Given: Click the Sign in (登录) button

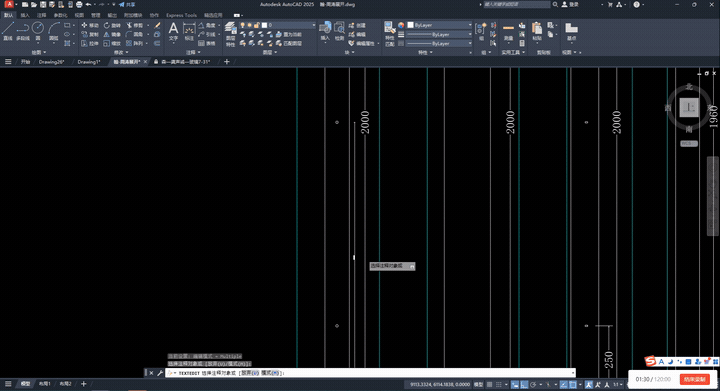Looking at the screenshot, I should point(570,5).
